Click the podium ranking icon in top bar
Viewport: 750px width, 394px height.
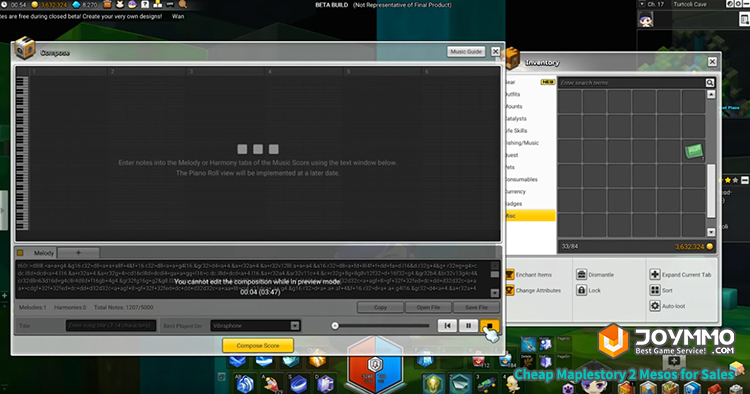157,4
